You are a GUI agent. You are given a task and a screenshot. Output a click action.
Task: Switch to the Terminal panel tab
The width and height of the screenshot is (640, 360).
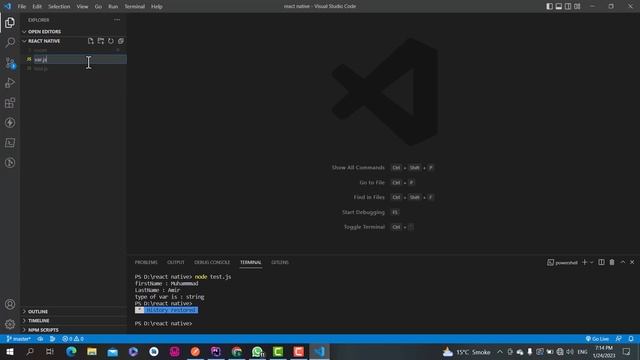point(251,262)
